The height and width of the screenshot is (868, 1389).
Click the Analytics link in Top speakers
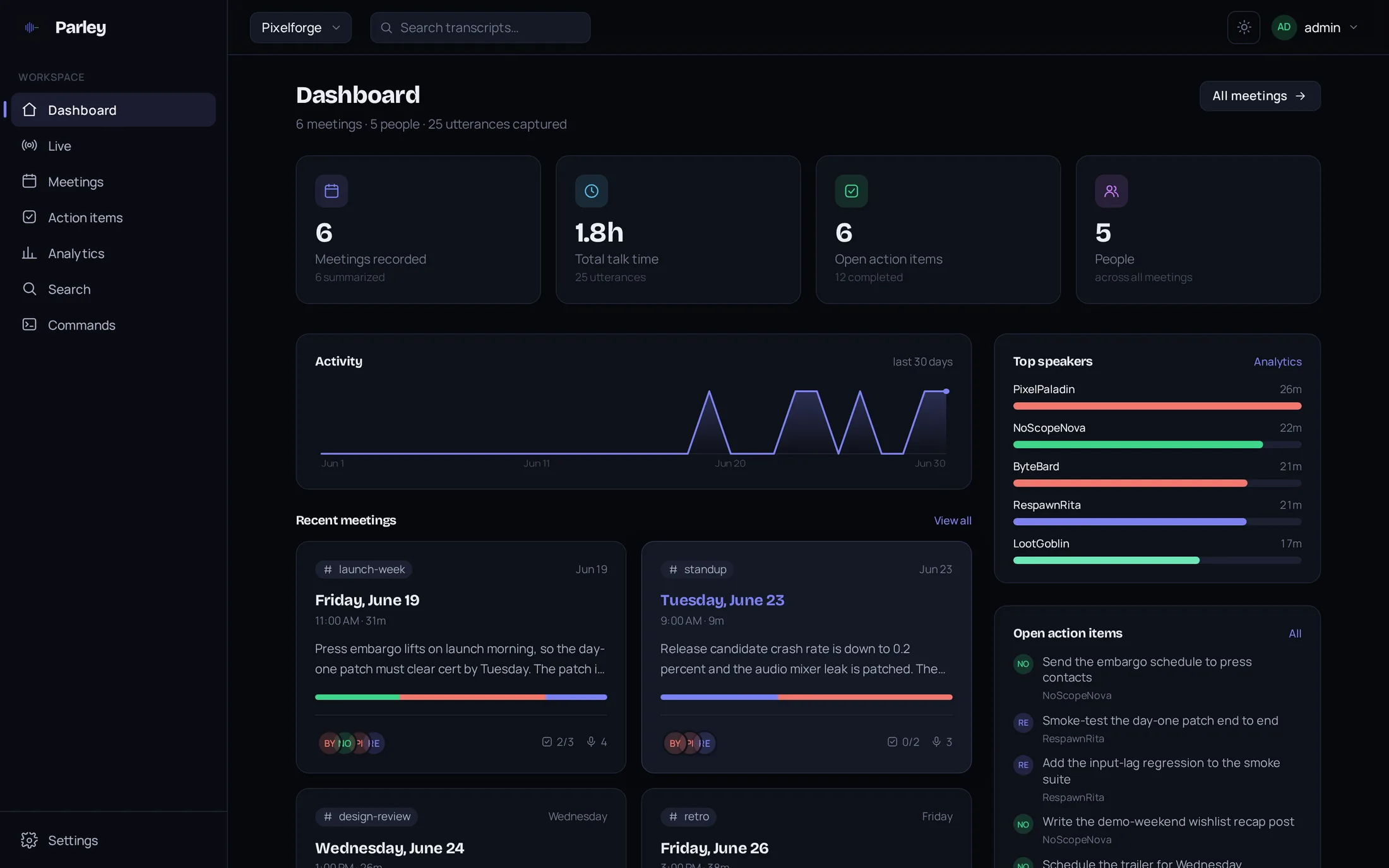coord(1277,362)
